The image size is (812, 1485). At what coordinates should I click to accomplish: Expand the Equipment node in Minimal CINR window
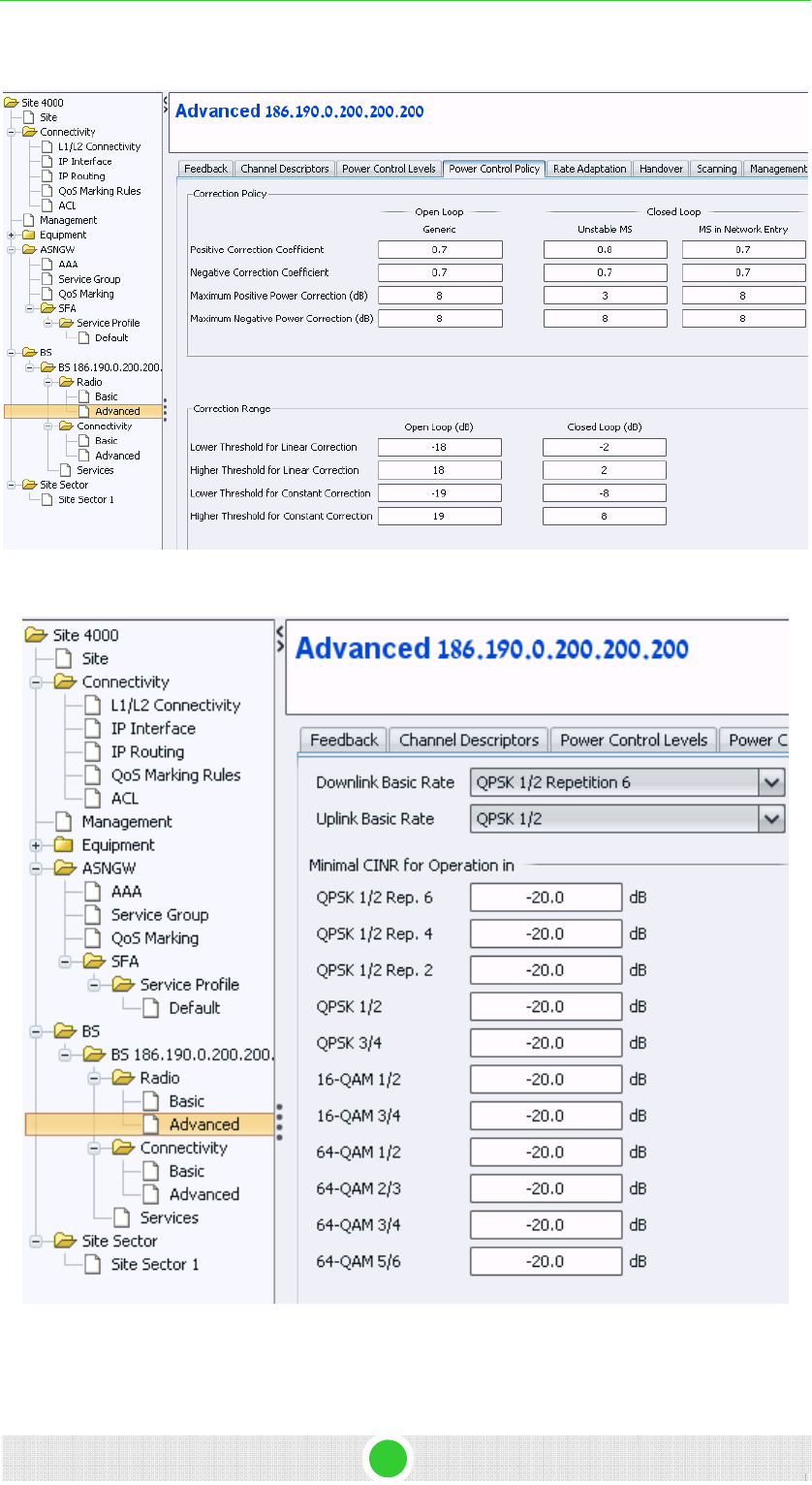pyautogui.click(x=36, y=845)
